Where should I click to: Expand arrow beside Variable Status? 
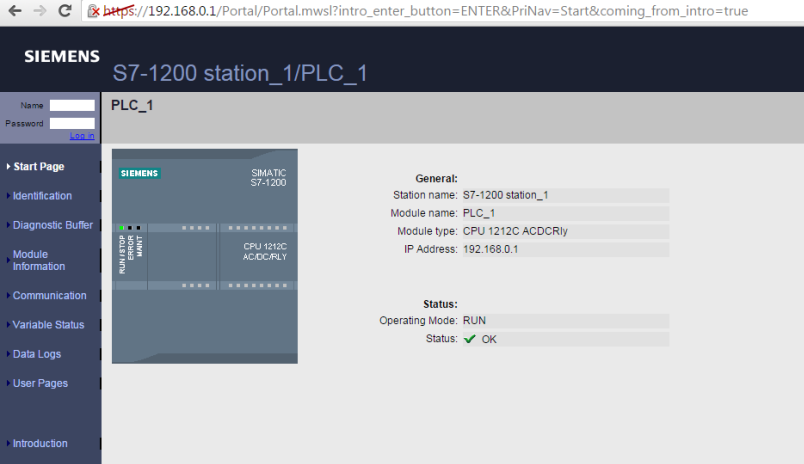[8, 325]
